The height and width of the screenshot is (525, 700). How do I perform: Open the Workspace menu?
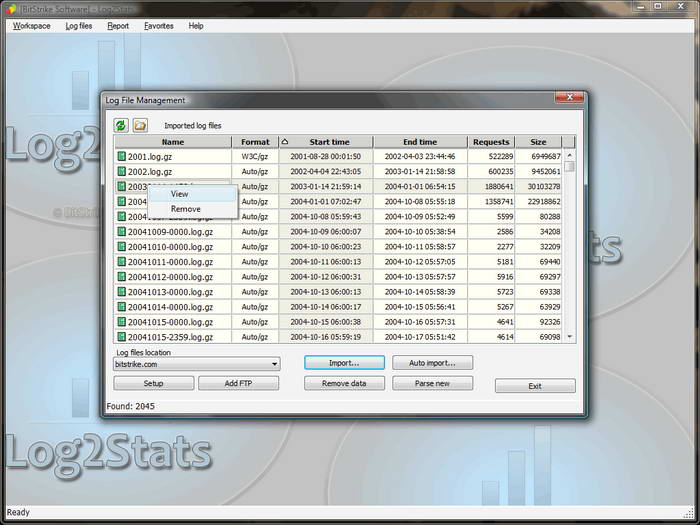[32, 26]
